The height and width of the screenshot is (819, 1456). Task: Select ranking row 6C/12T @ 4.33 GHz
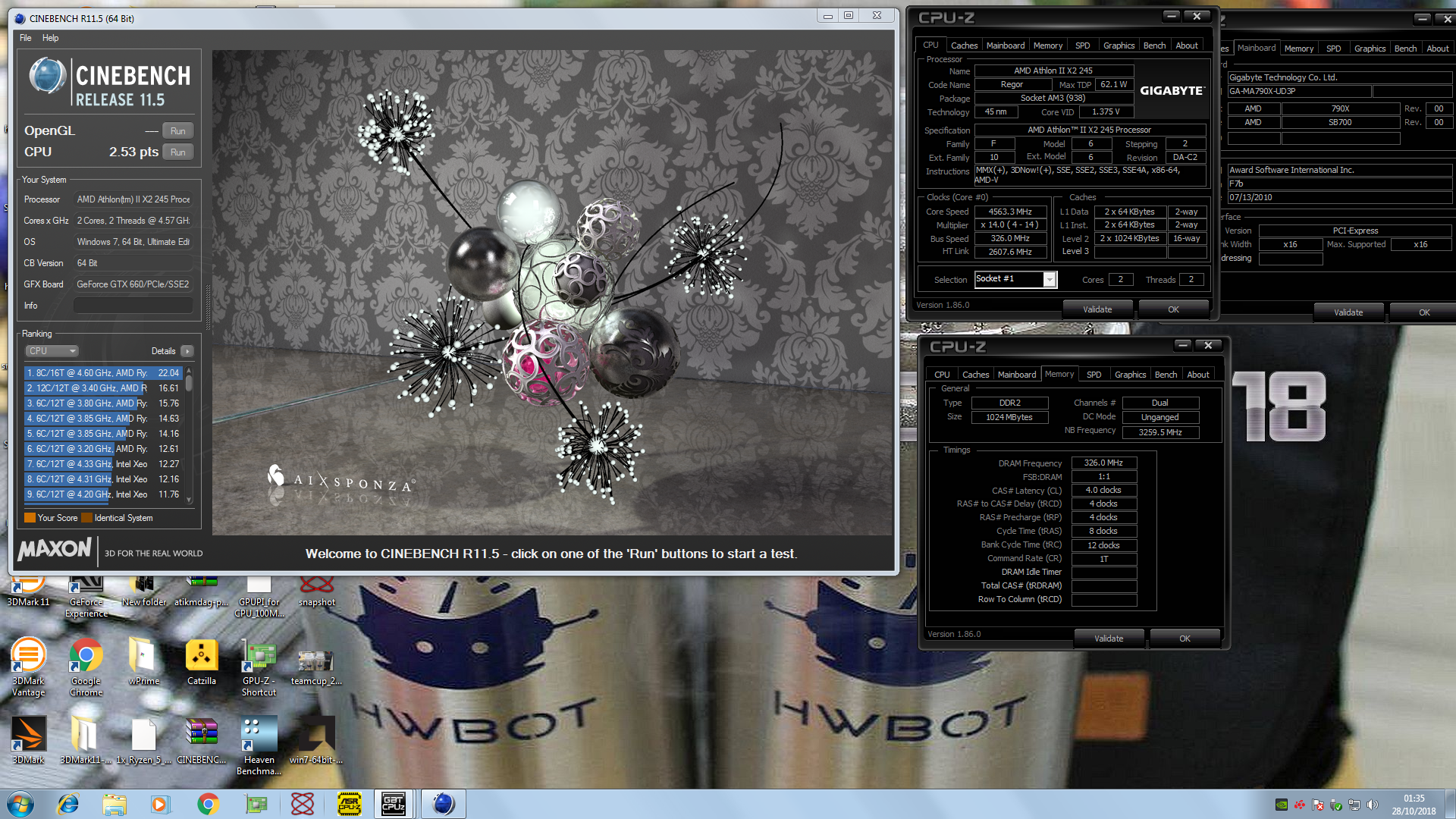103,463
